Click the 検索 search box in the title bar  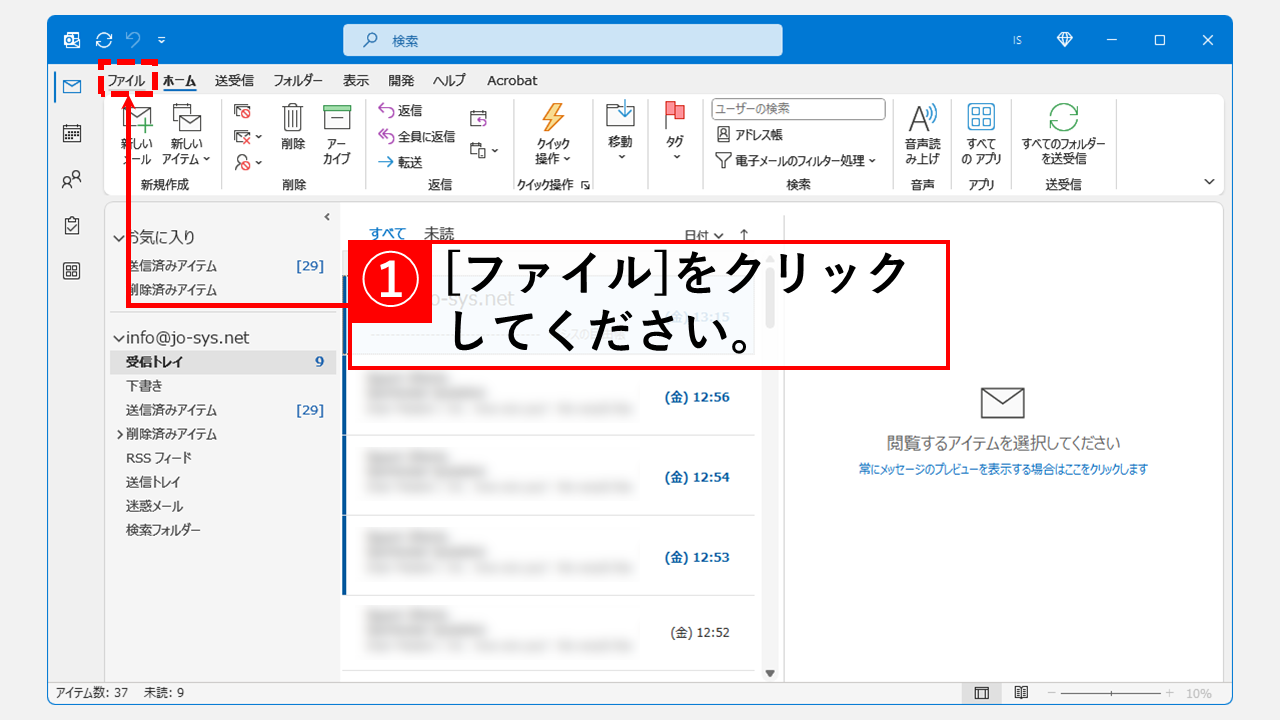(562, 40)
